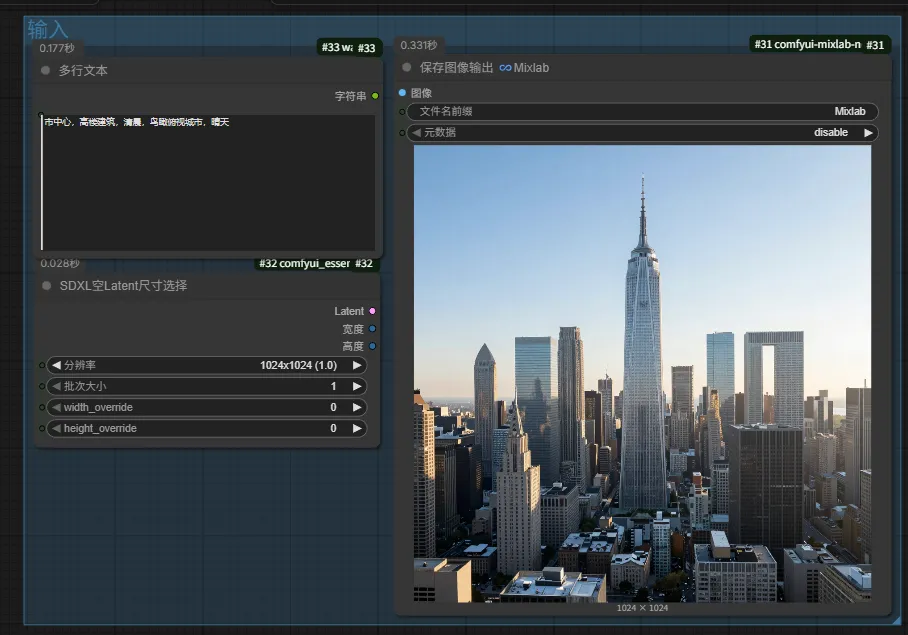Increase height_override with the right arrow

[357, 428]
